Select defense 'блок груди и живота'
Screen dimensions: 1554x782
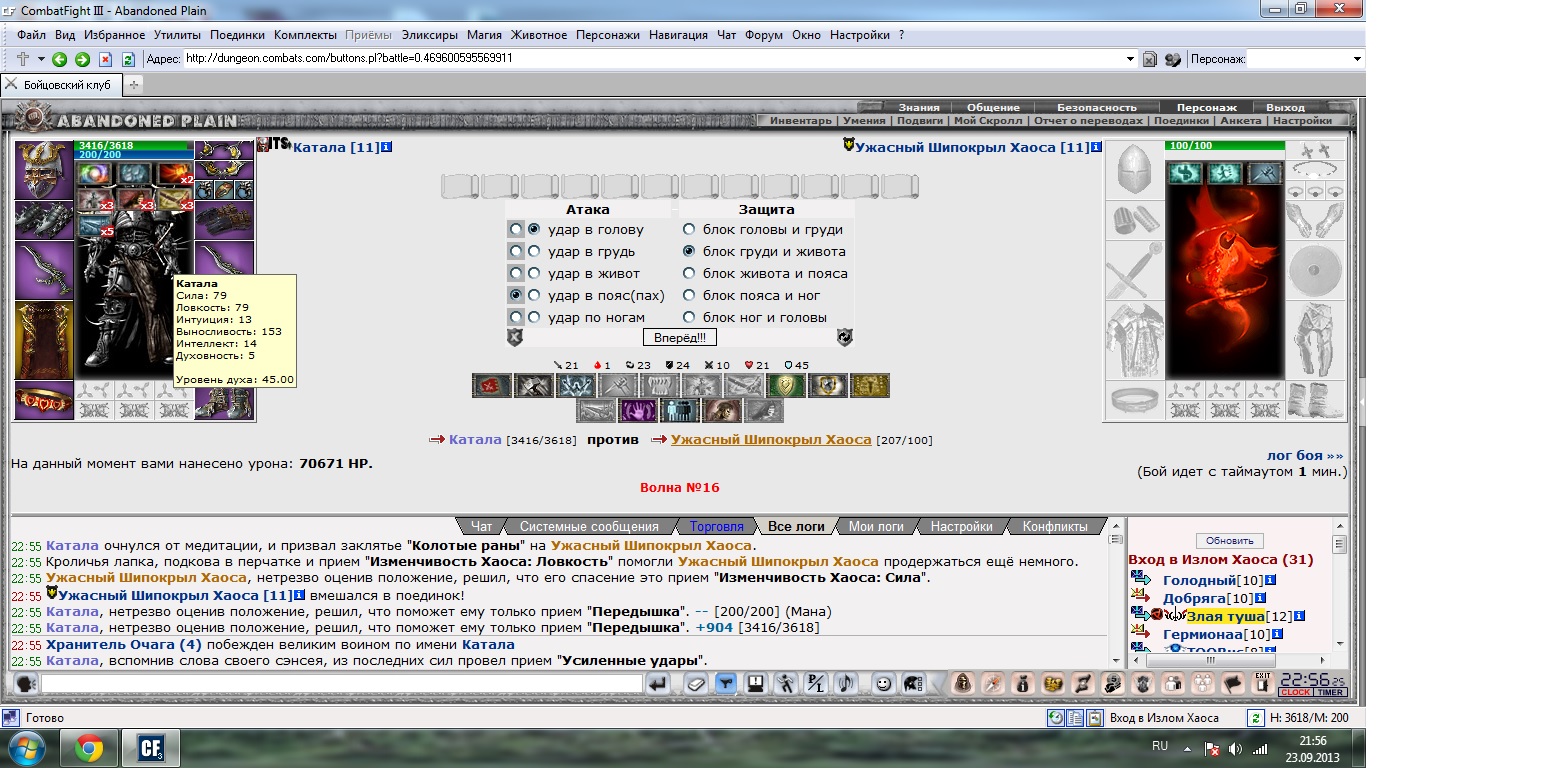(x=689, y=251)
